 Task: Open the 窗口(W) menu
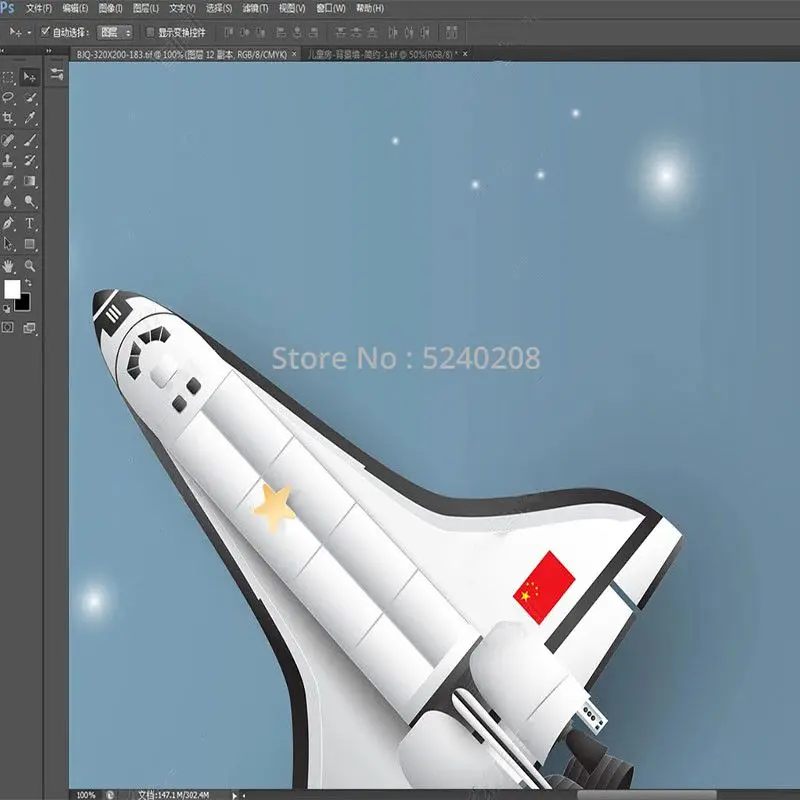(331, 8)
